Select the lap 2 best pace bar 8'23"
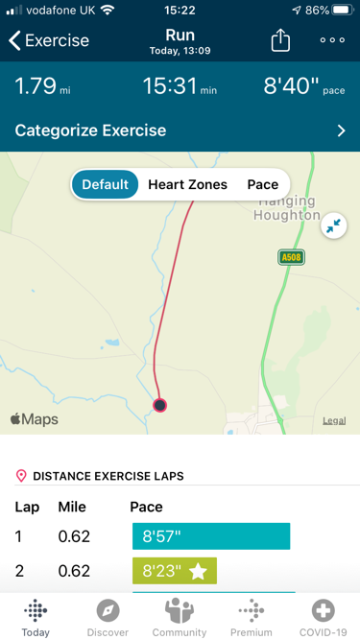The image size is (360, 640). pos(174,571)
